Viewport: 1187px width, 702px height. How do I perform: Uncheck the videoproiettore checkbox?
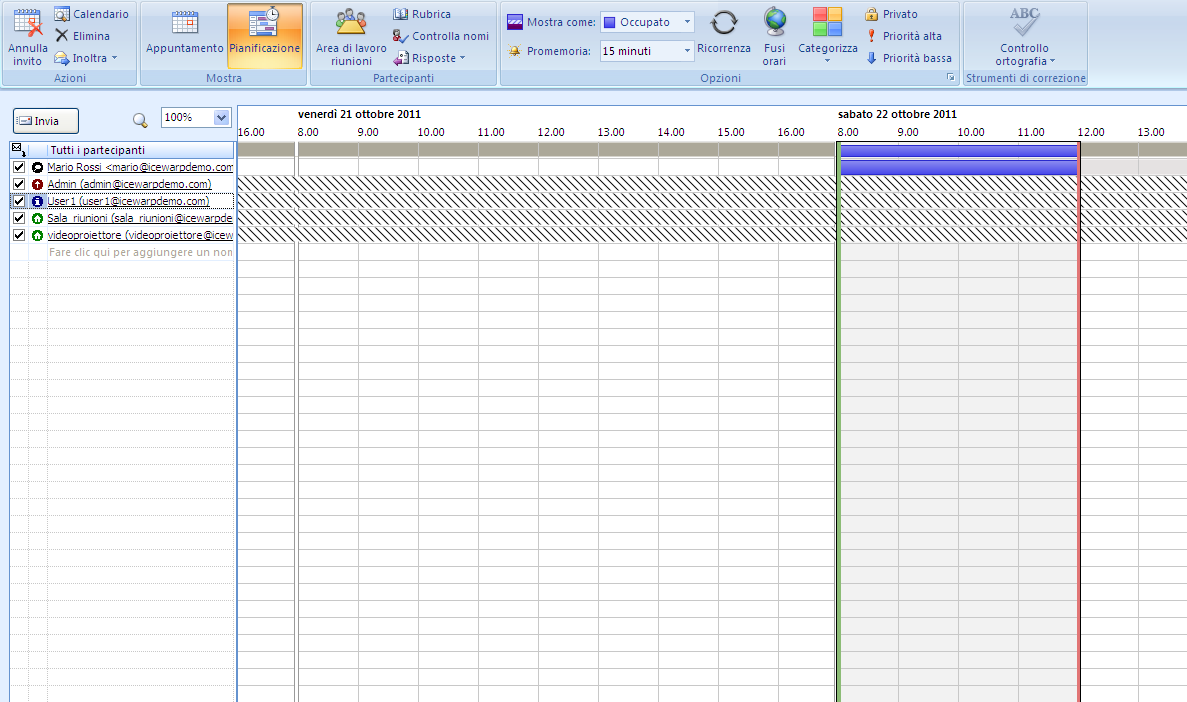click(19, 235)
